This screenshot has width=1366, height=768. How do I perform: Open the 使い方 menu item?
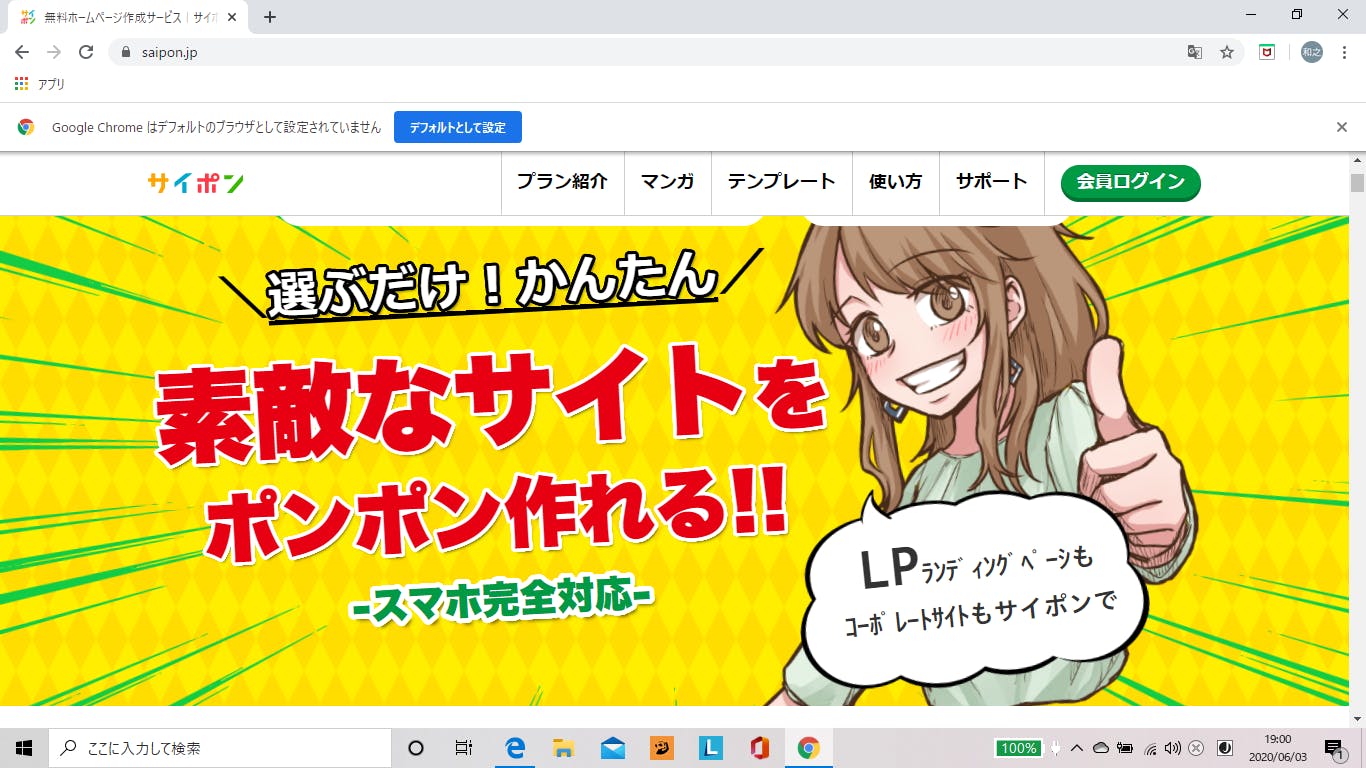(895, 182)
